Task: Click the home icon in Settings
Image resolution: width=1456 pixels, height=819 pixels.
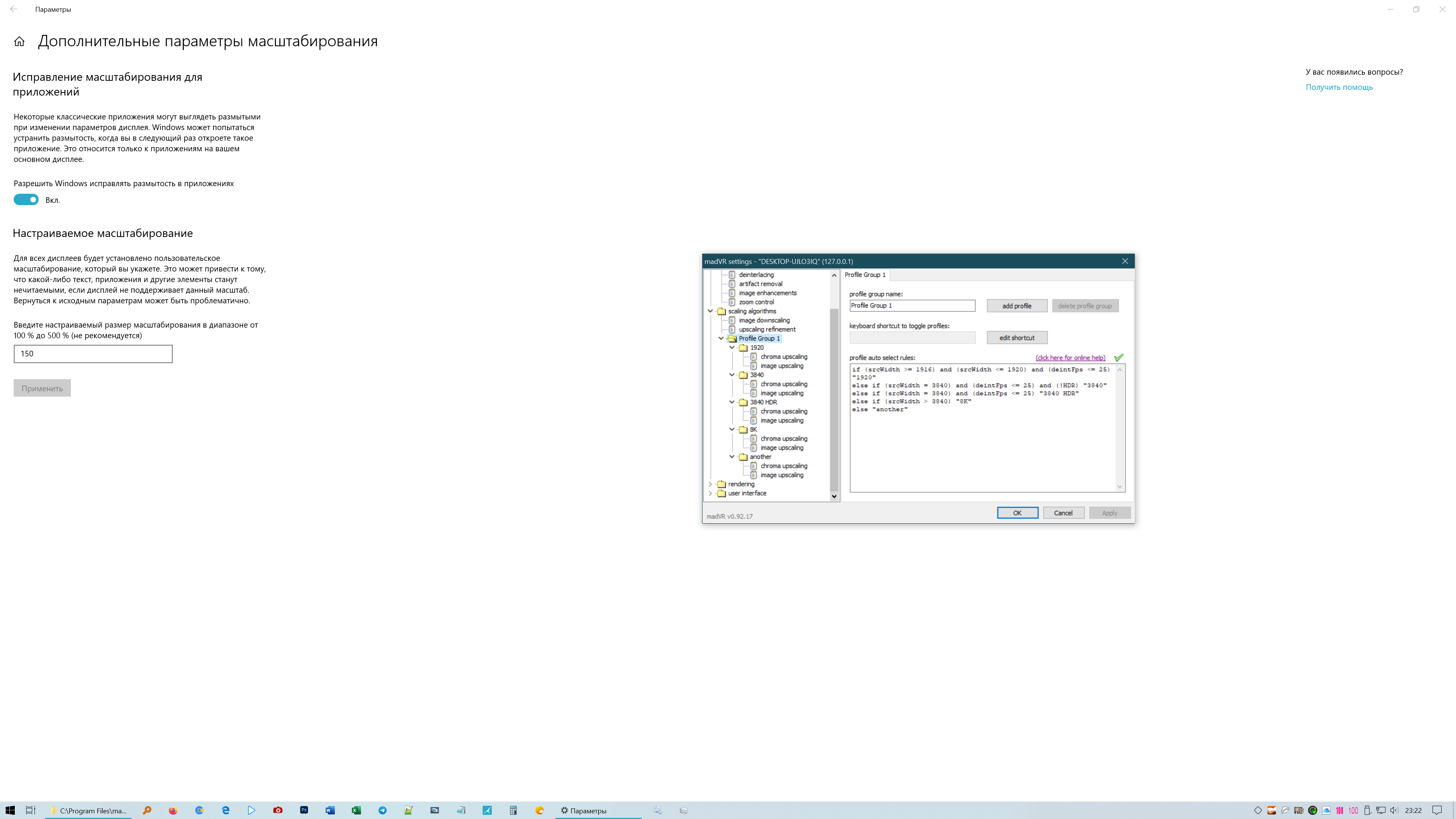Action: pyautogui.click(x=19, y=41)
